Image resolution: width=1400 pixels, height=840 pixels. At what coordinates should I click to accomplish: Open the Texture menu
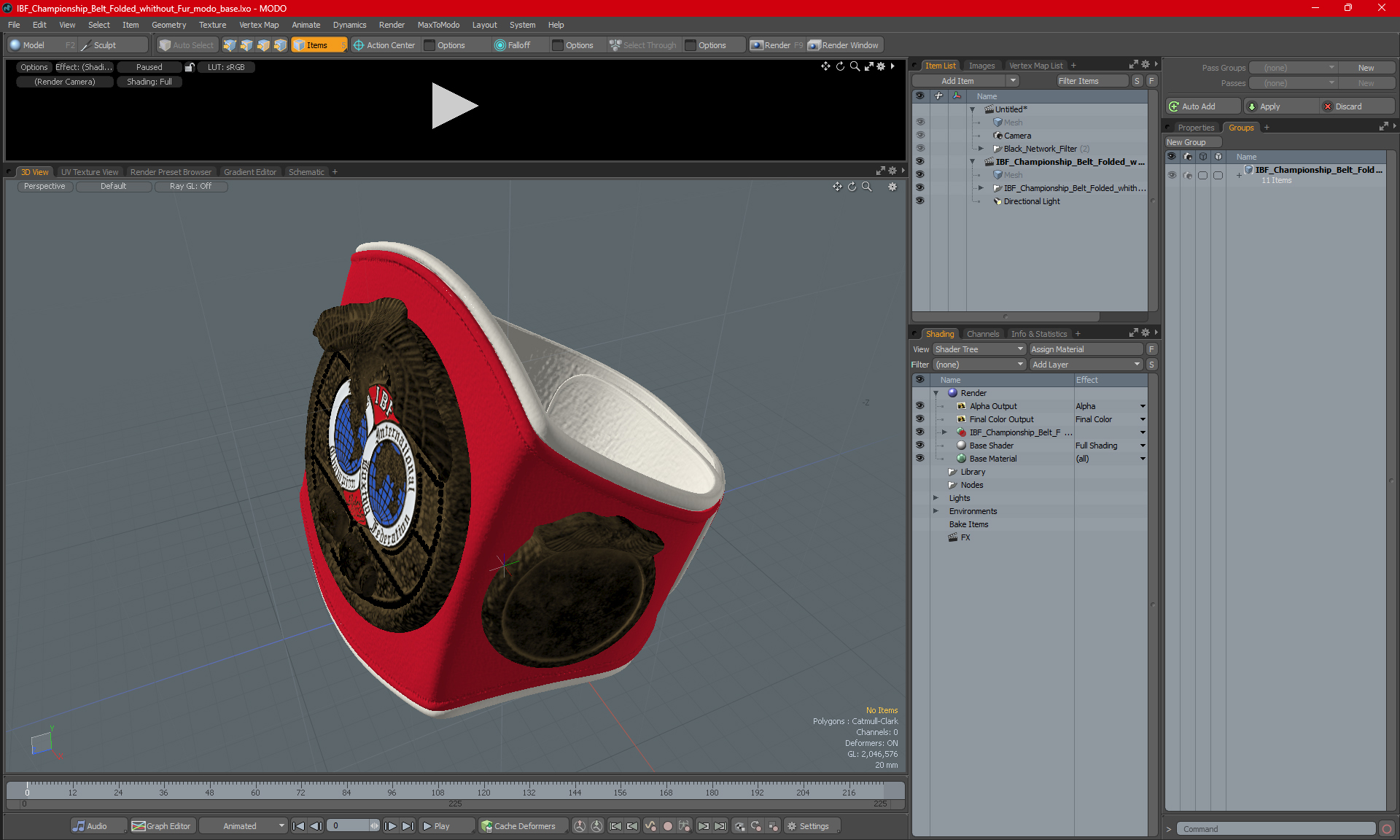point(212,25)
